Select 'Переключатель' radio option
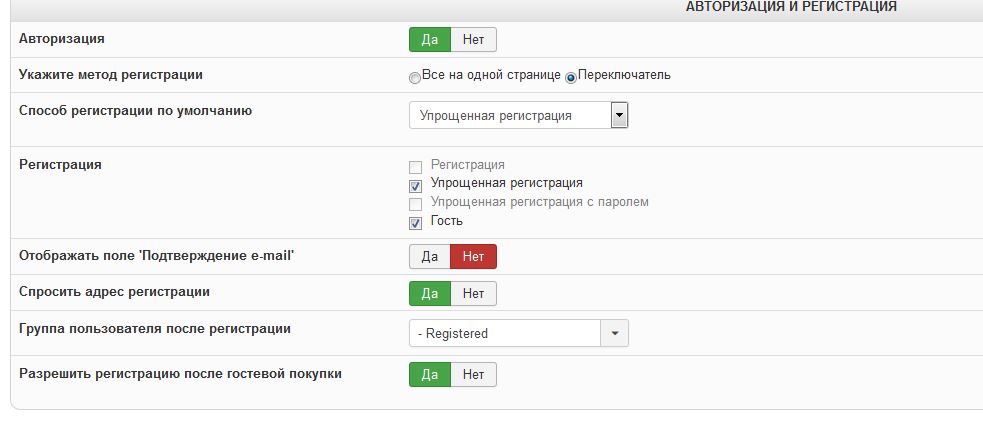The height and width of the screenshot is (425, 983). 570,78
